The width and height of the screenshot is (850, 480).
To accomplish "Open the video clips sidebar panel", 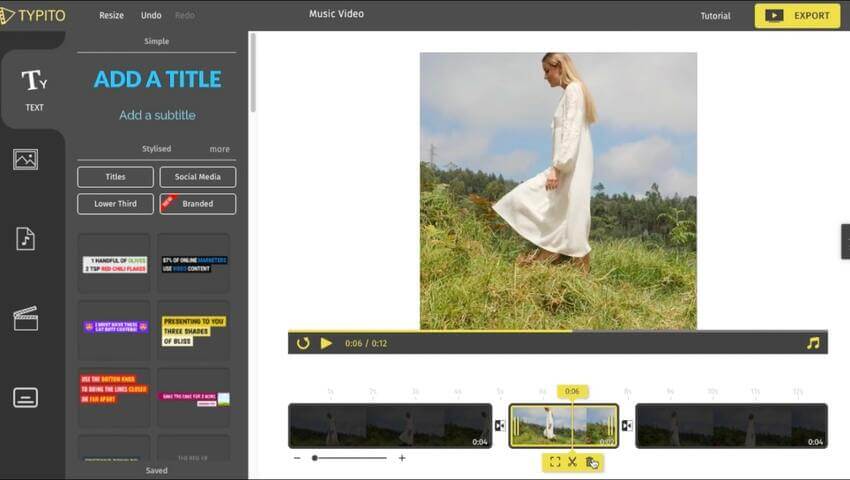I will tap(25, 318).
